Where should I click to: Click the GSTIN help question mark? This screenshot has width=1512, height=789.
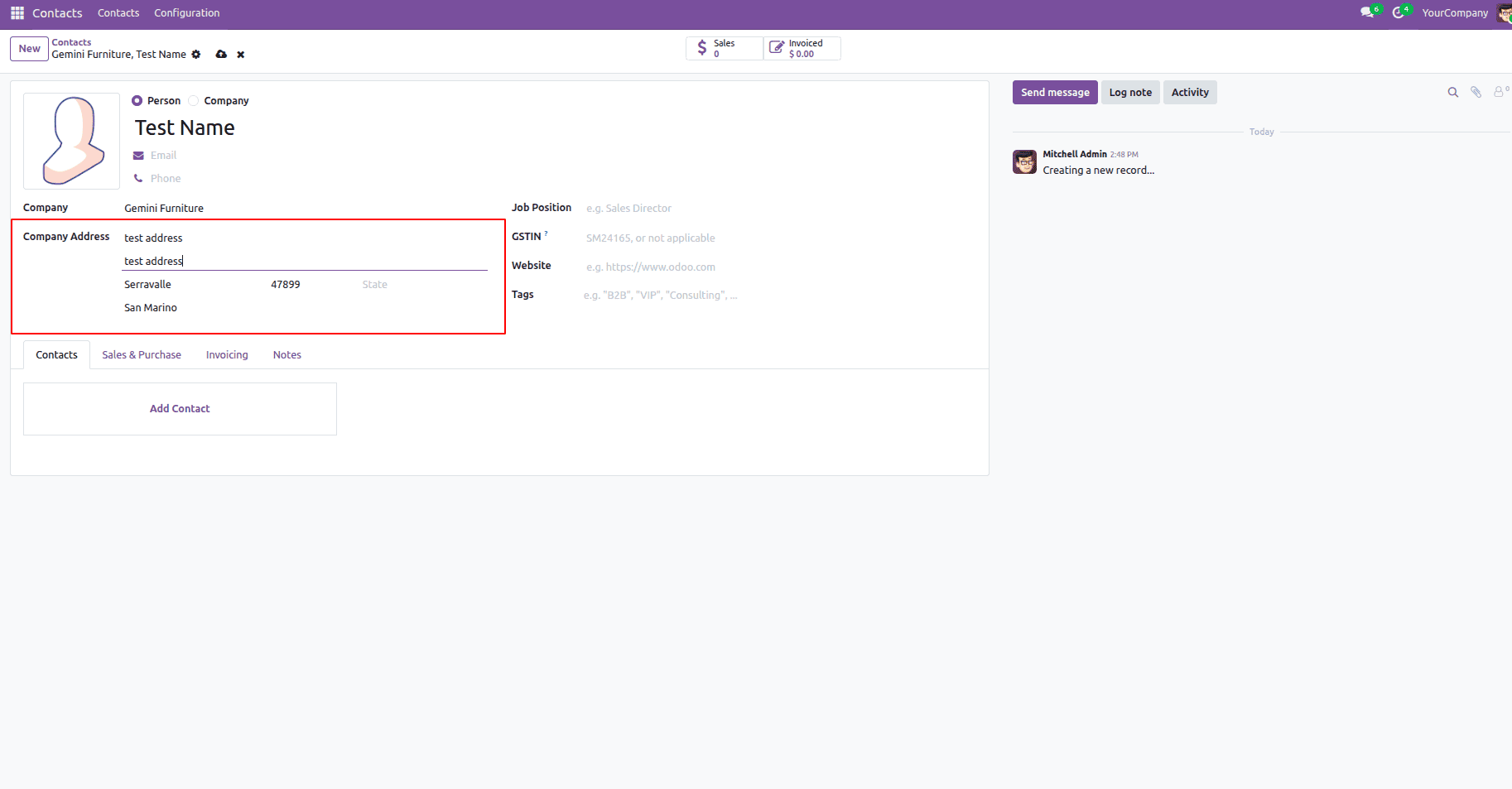(546, 234)
